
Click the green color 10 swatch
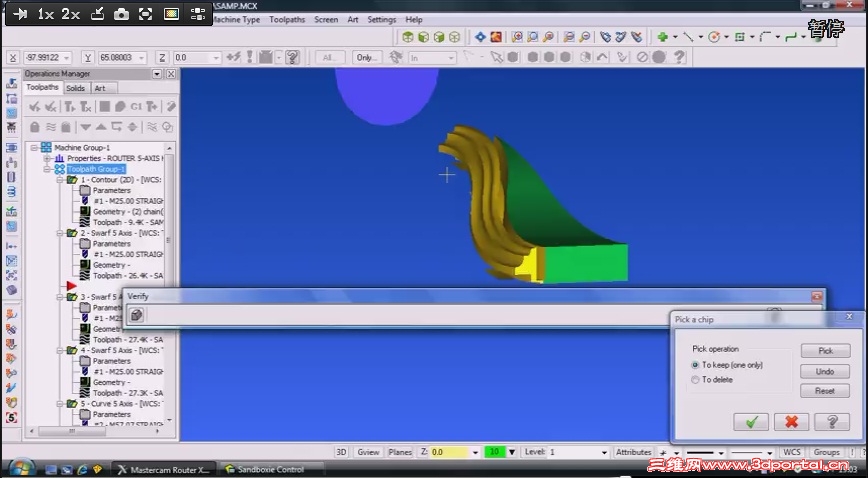point(494,452)
